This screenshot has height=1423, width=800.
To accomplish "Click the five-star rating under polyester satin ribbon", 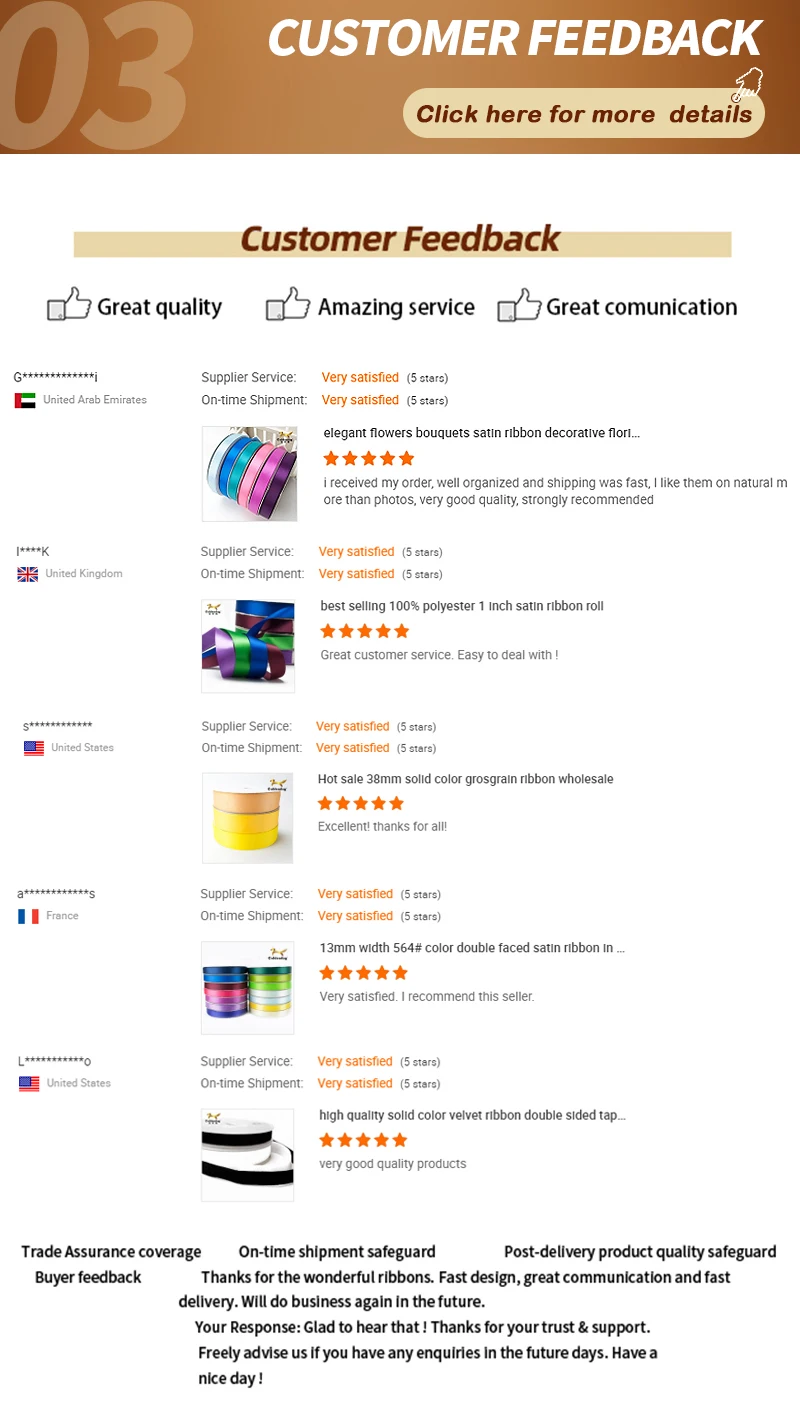I will click(364, 631).
